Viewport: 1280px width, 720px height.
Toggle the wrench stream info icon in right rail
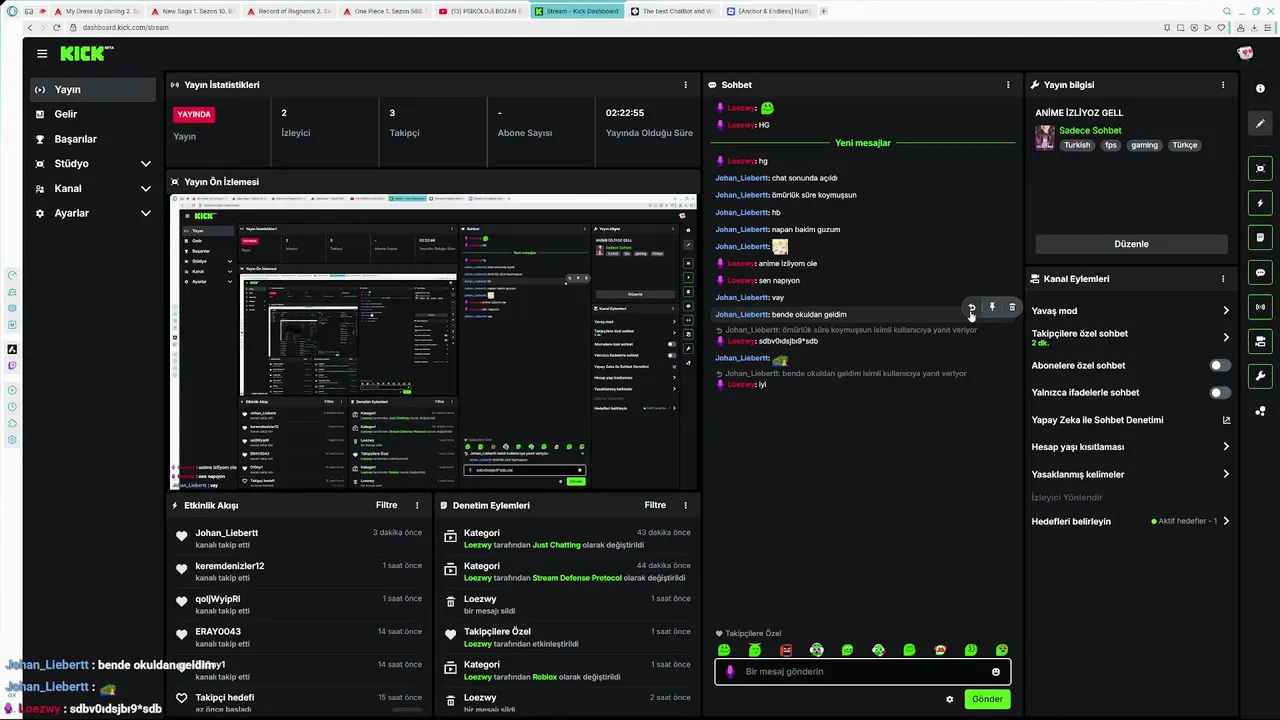(x=1260, y=376)
